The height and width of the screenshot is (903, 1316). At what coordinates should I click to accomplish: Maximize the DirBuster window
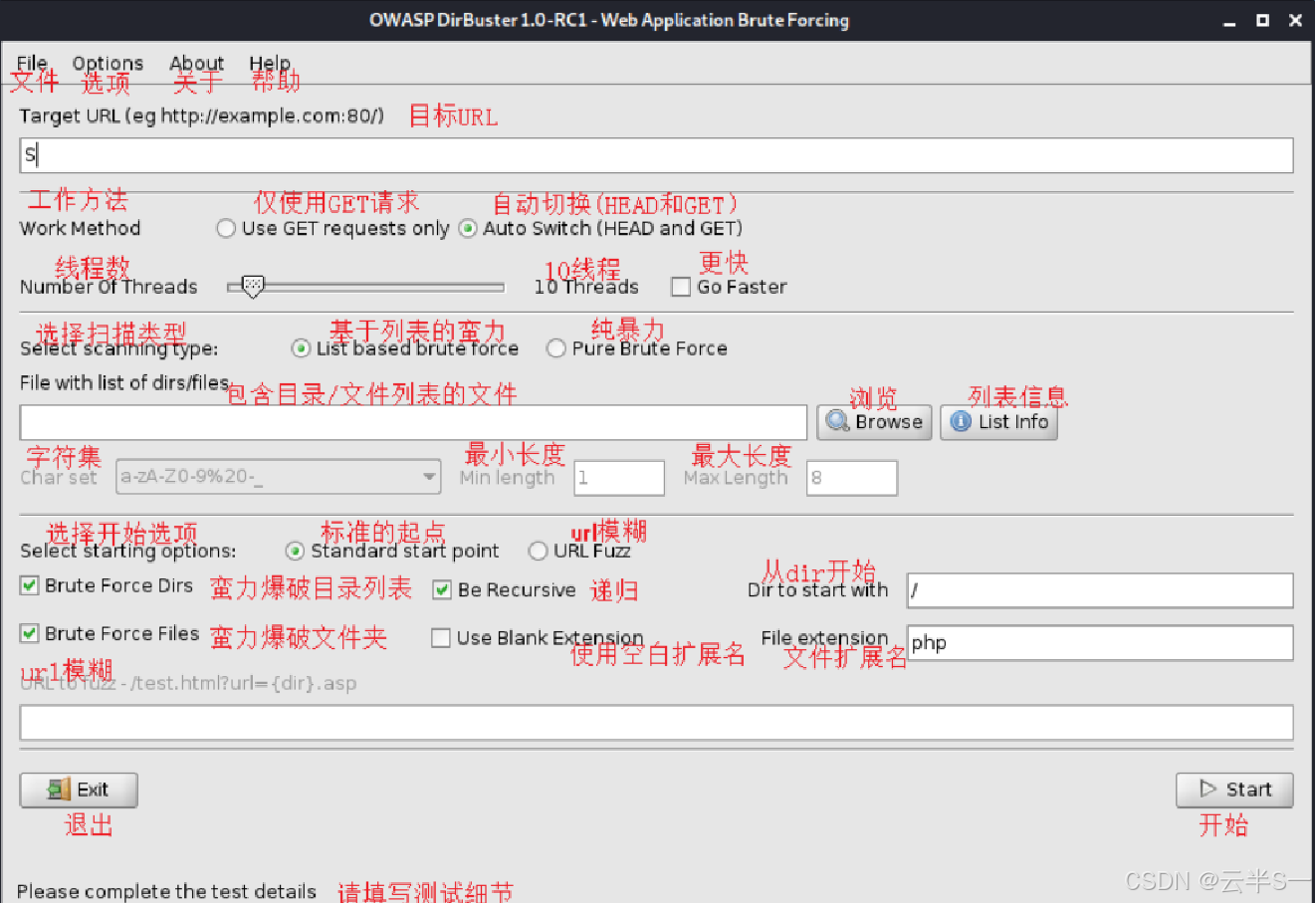pyautogui.click(x=1262, y=20)
